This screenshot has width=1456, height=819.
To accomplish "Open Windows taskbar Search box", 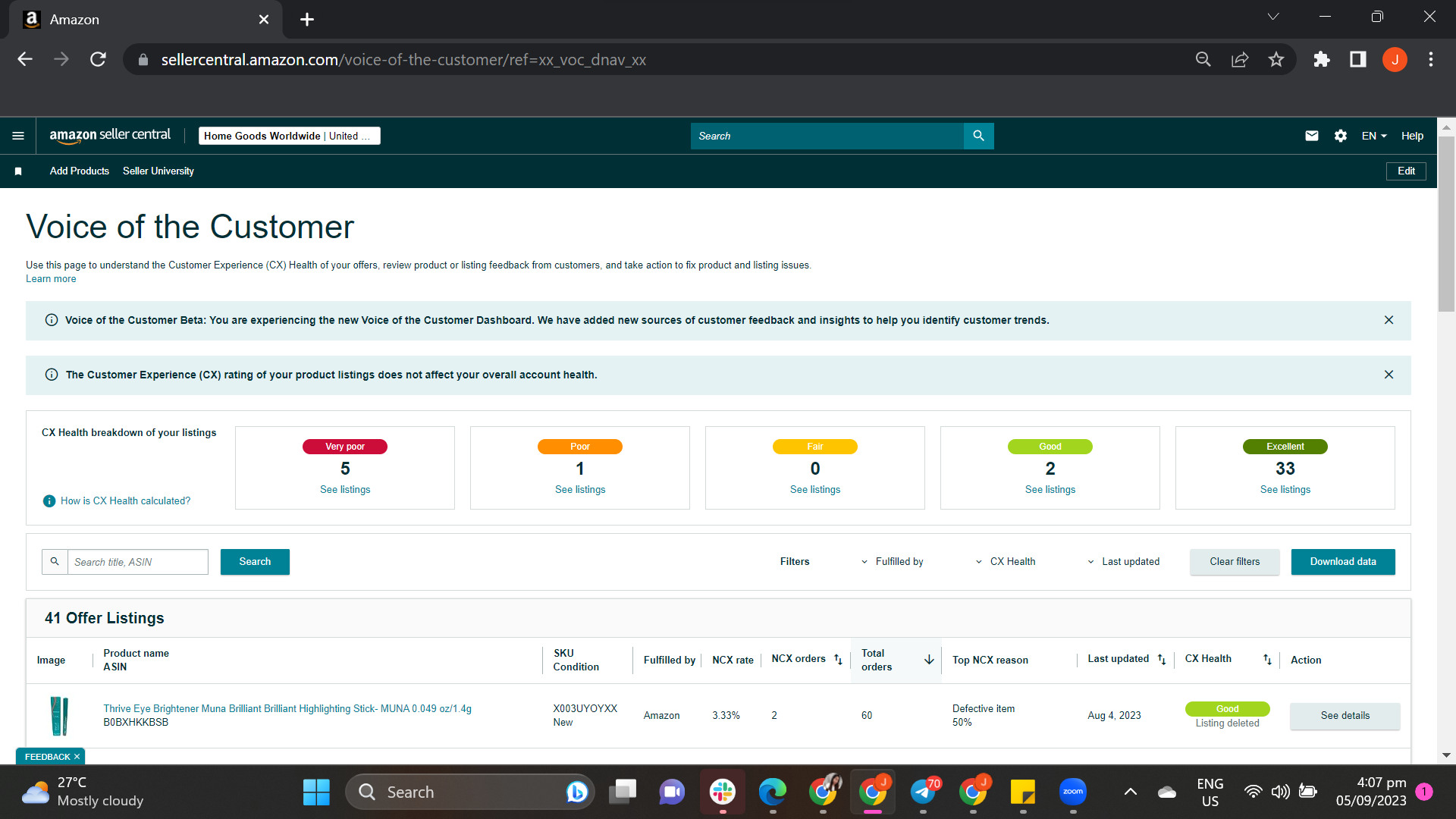I will 470,792.
